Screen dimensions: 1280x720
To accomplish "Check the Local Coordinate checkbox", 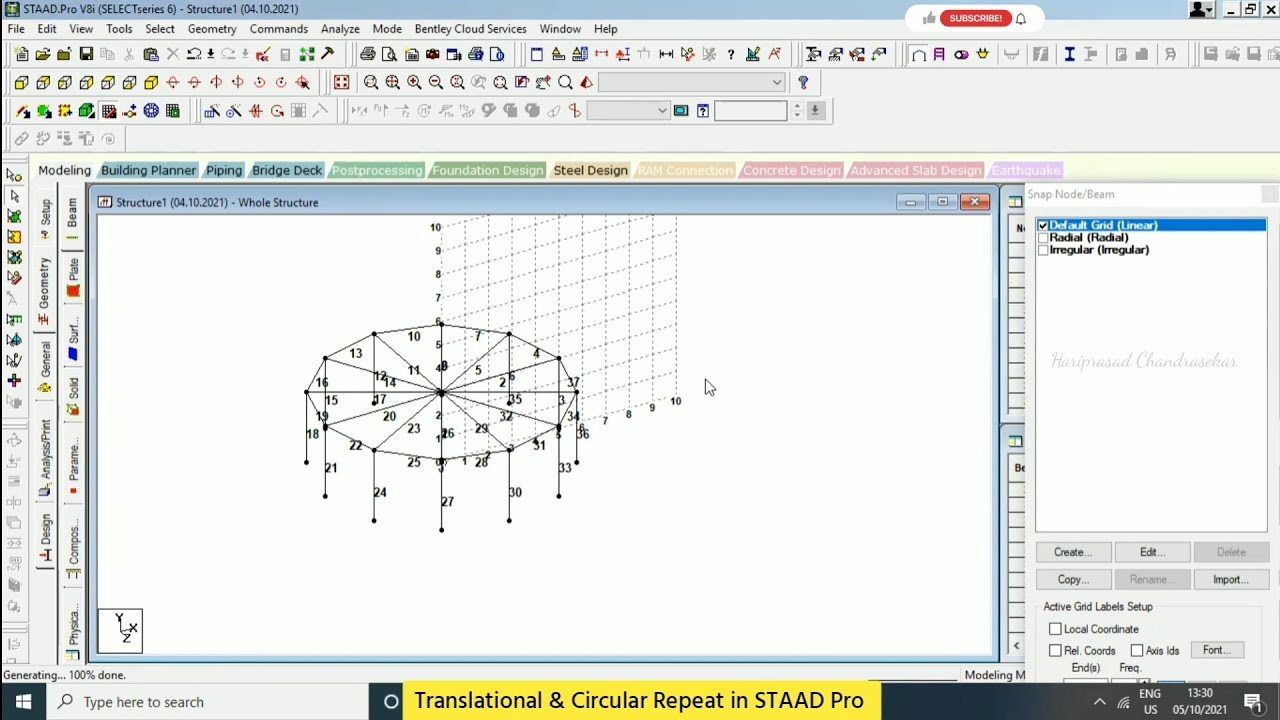I will [1055, 629].
